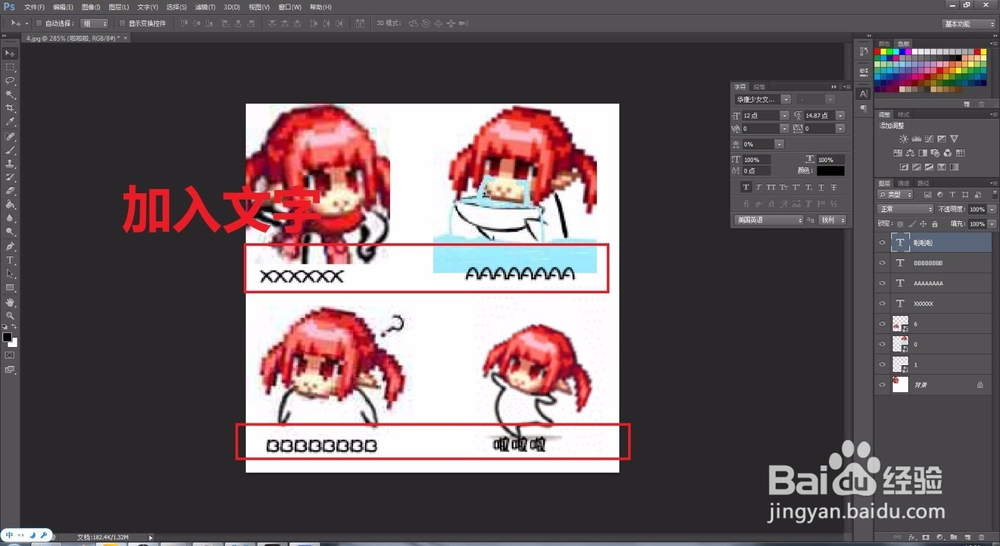Select the Dodge tool
The image size is (1000, 546).
point(10,232)
